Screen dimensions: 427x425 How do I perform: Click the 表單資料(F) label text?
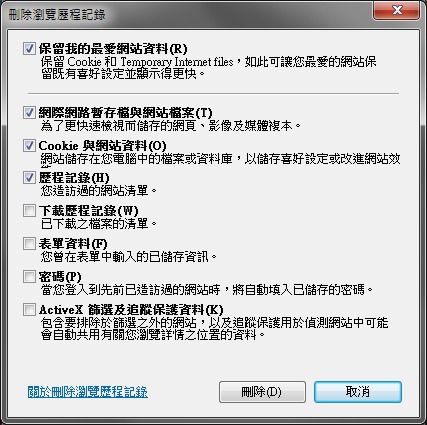pyautogui.click(x=73, y=244)
